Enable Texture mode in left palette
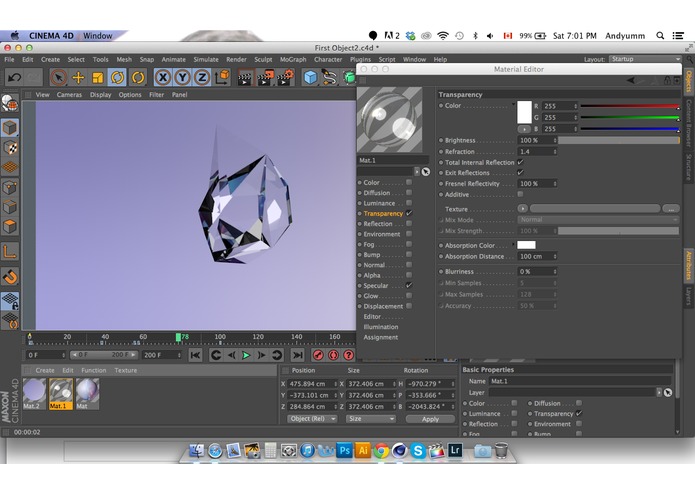The height and width of the screenshot is (494, 695). point(10,148)
